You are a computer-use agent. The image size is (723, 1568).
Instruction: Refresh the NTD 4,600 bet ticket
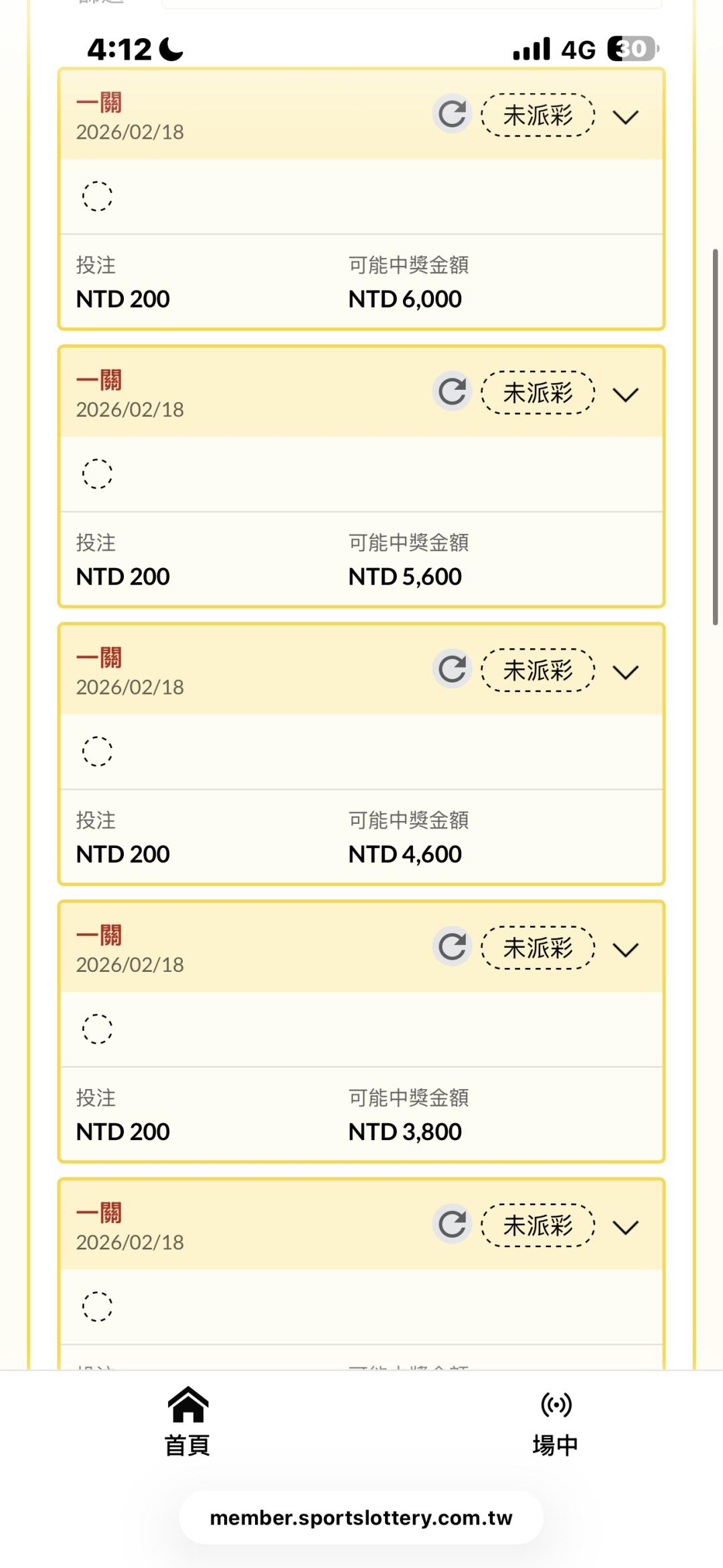pos(453,669)
